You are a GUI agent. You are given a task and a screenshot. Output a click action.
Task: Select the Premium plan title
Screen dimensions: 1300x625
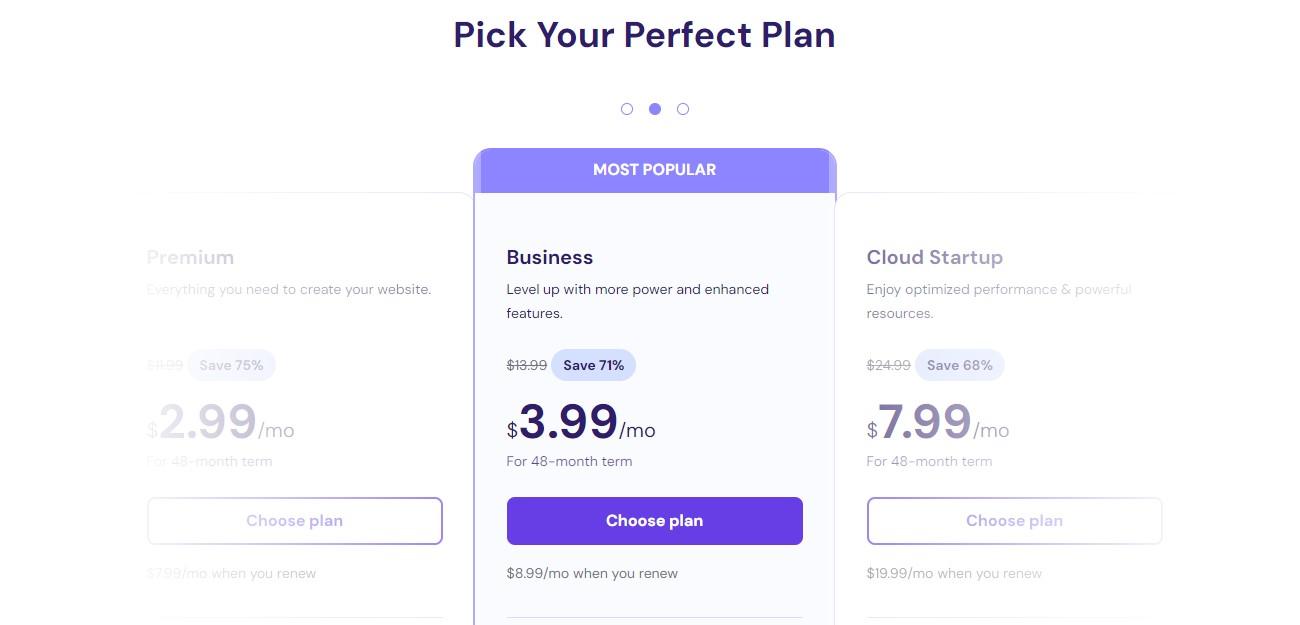coord(190,257)
